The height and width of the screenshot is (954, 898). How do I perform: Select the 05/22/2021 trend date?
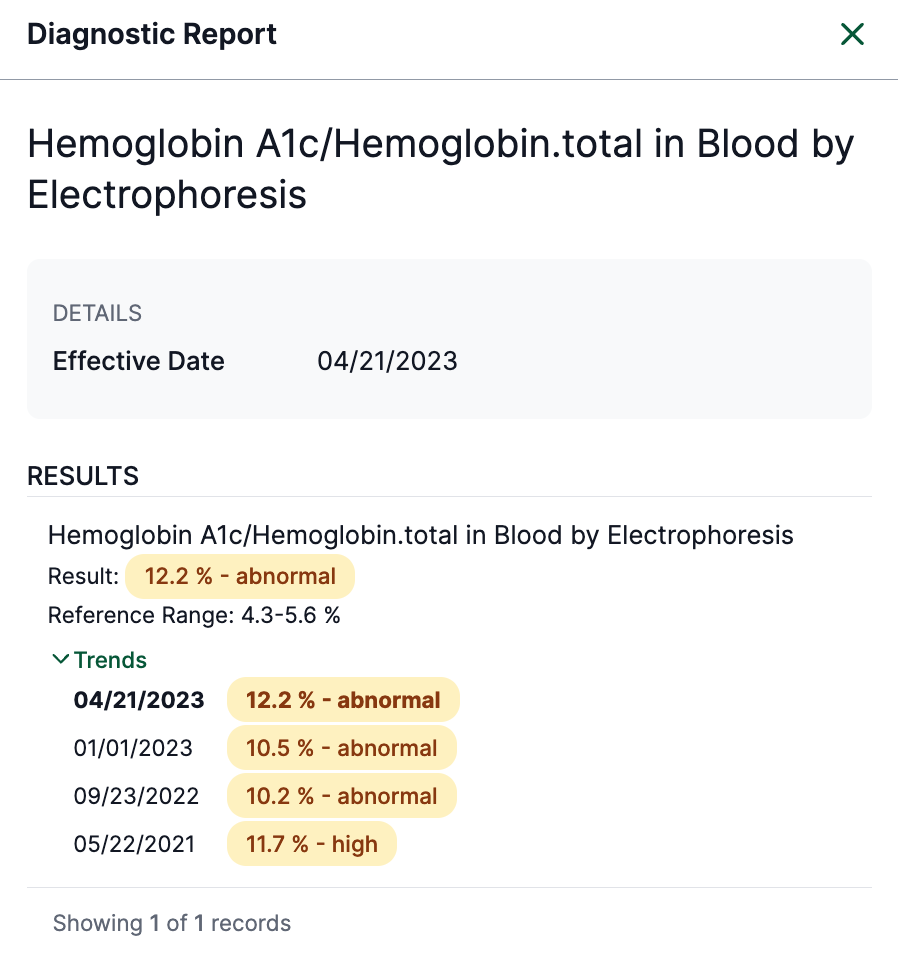pos(134,844)
